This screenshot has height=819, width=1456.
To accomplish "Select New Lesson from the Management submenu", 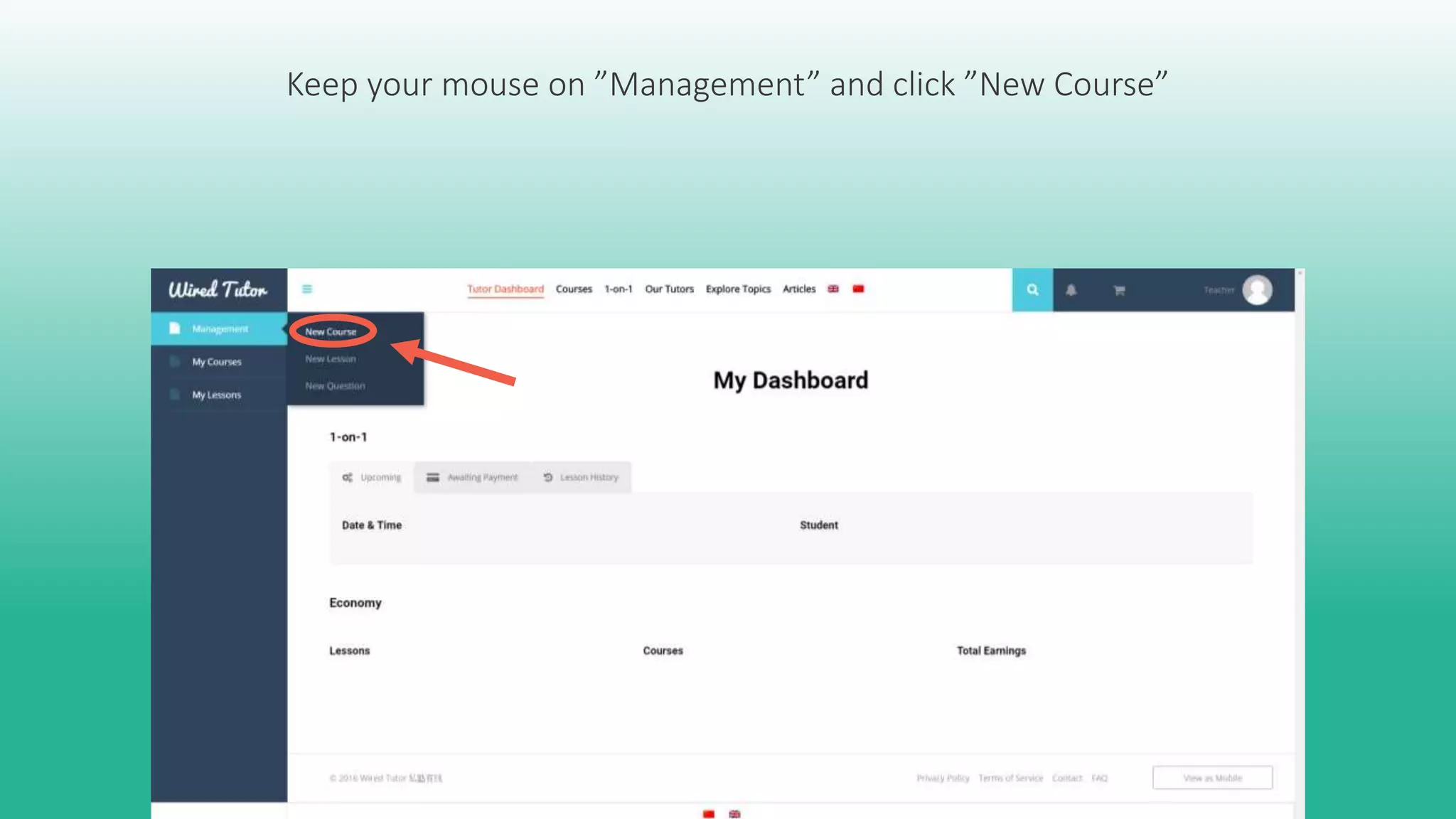I will 331,359.
